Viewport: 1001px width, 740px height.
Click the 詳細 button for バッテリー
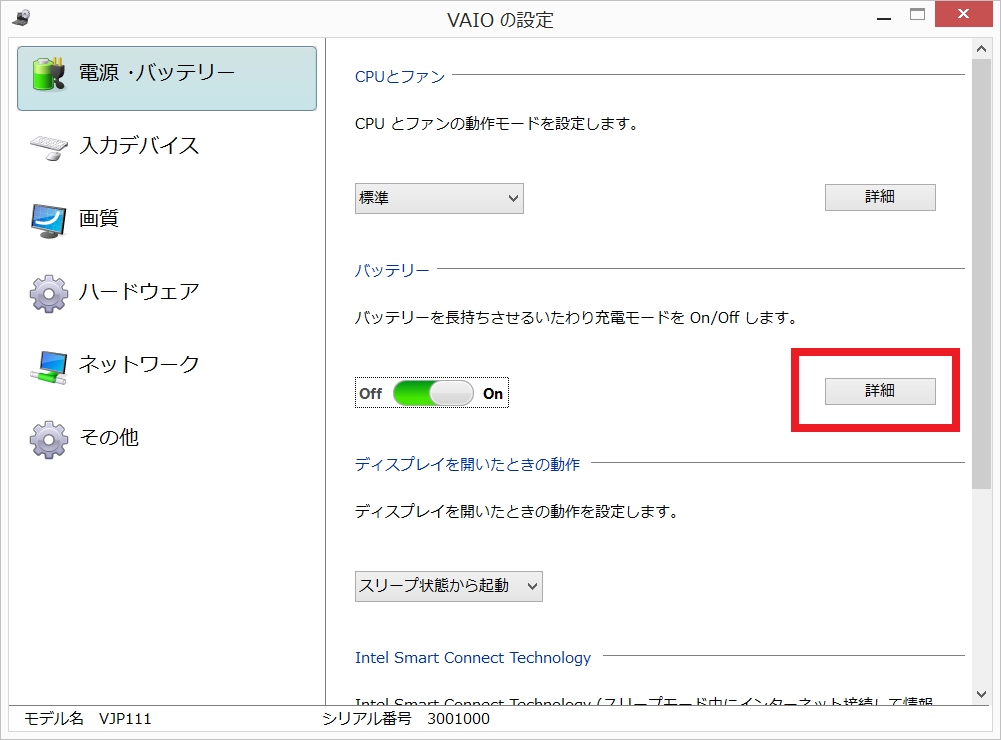(x=880, y=391)
